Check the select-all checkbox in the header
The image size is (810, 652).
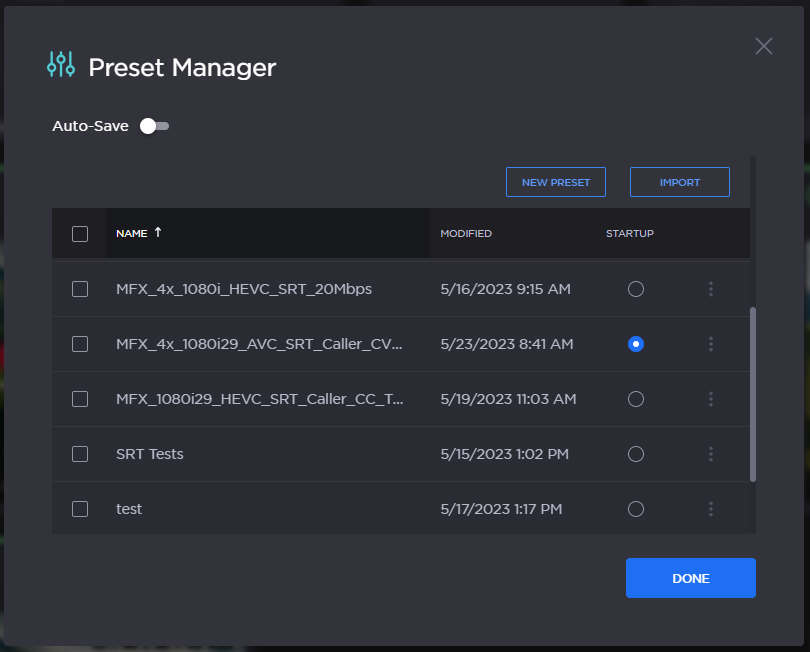[x=80, y=232]
